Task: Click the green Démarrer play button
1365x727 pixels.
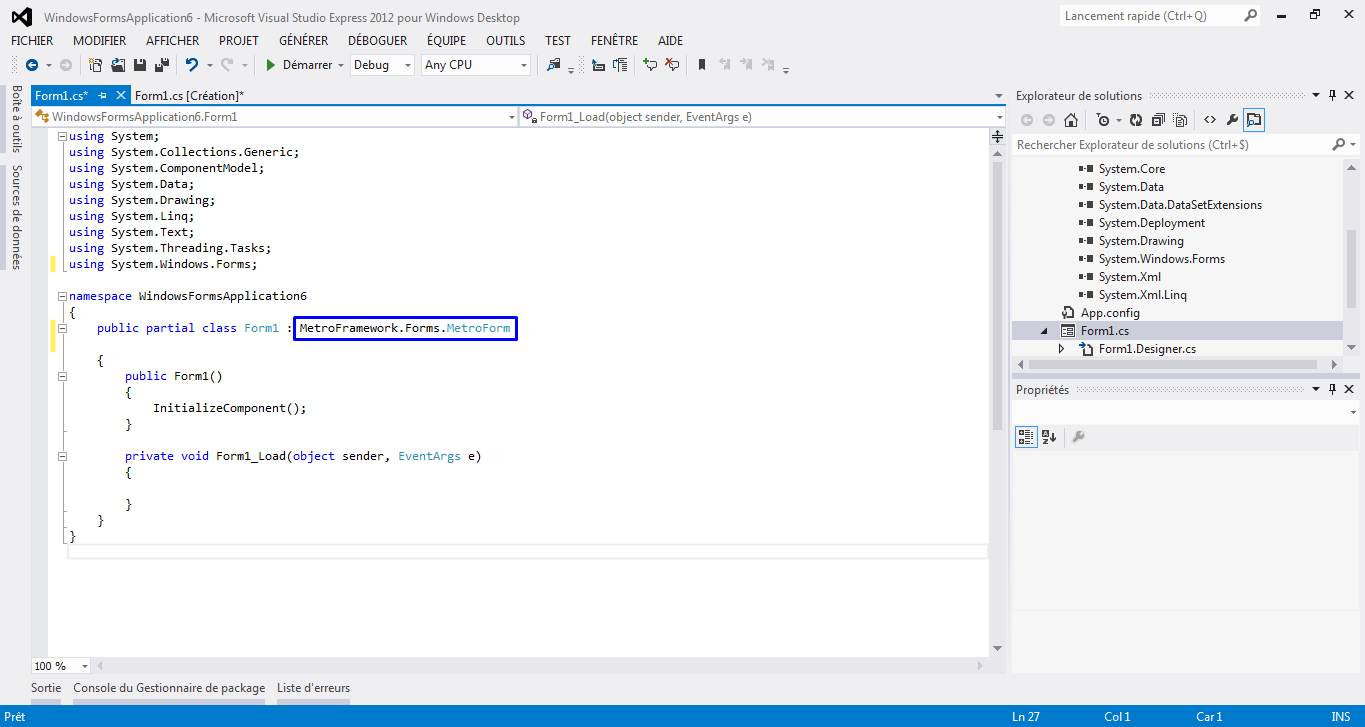Action: click(270, 65)
